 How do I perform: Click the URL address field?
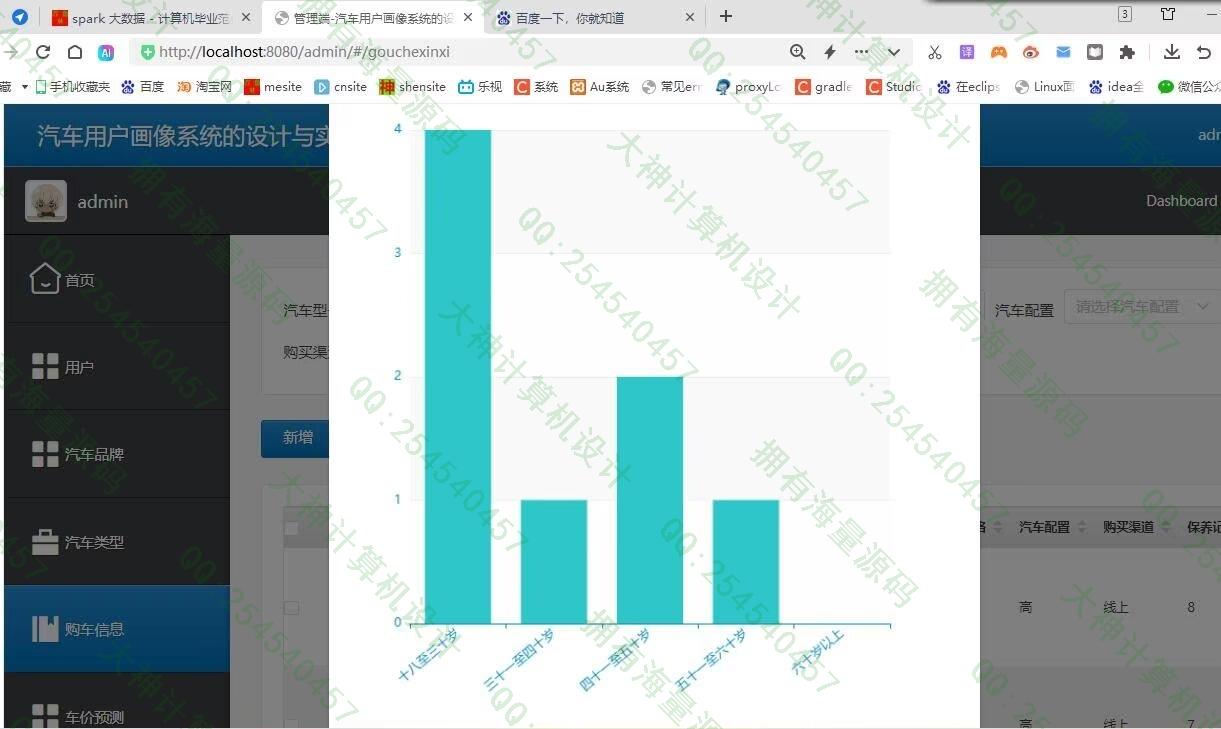[x=460, y=52]
